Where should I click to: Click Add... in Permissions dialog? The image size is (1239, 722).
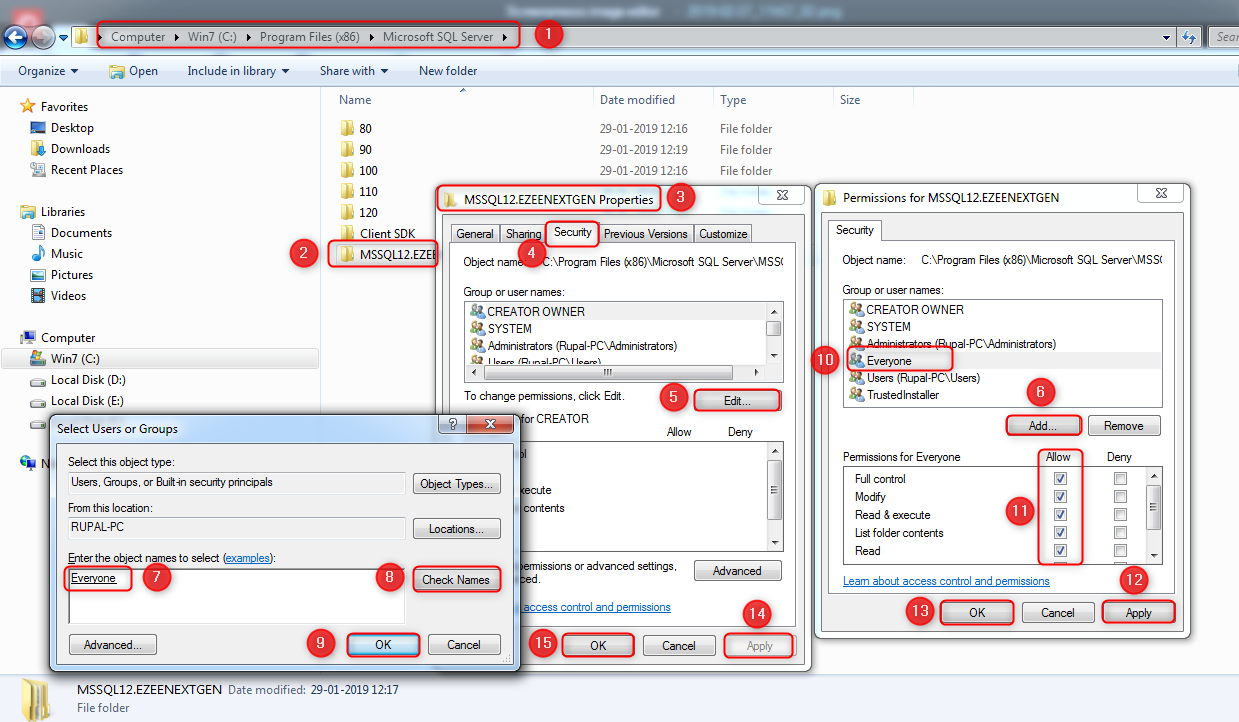pyautogui.click(x=1043, y=426)
